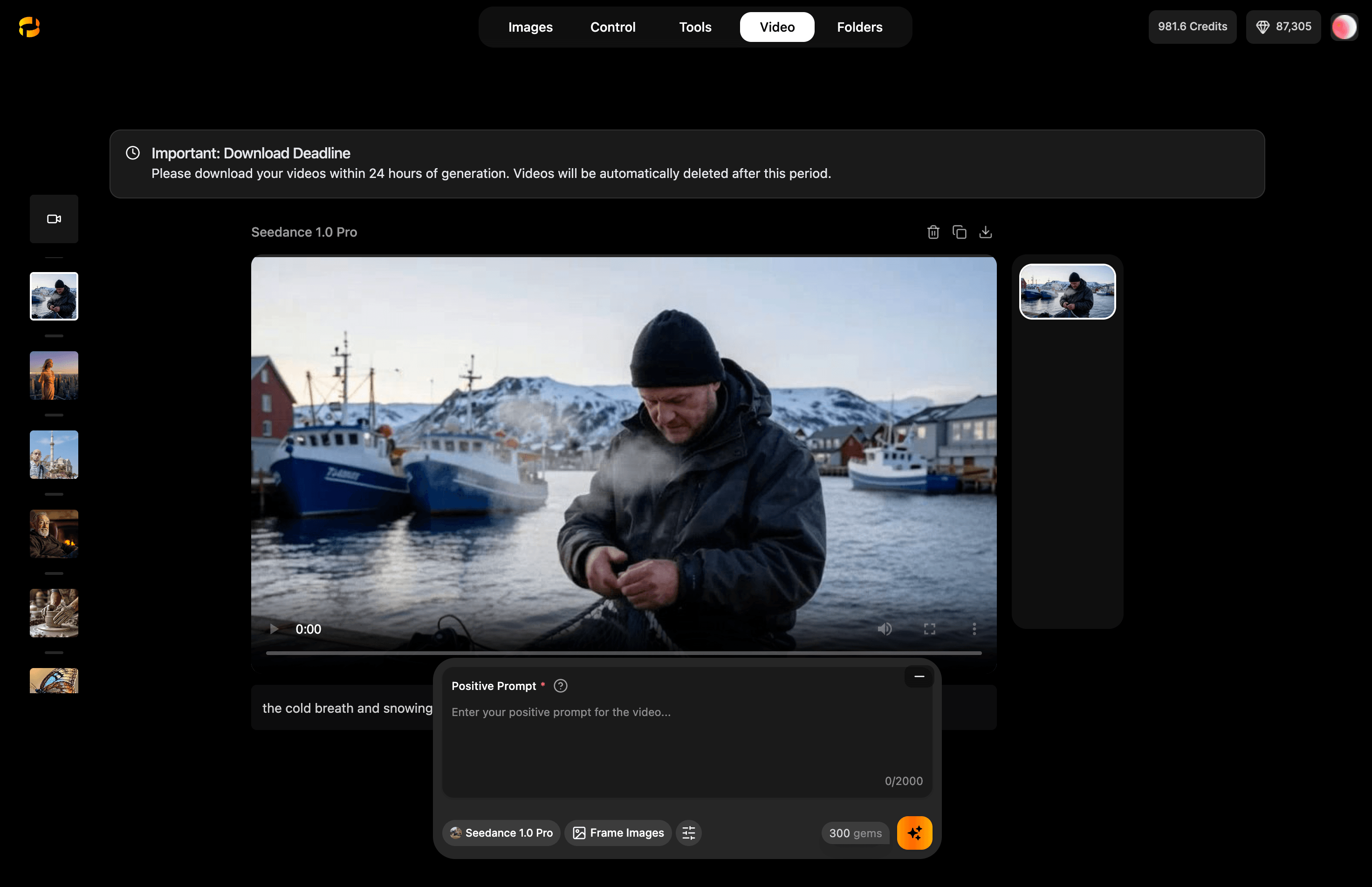
Task: Collapse the Positive Prompt panel
Action: pos(919,676)
